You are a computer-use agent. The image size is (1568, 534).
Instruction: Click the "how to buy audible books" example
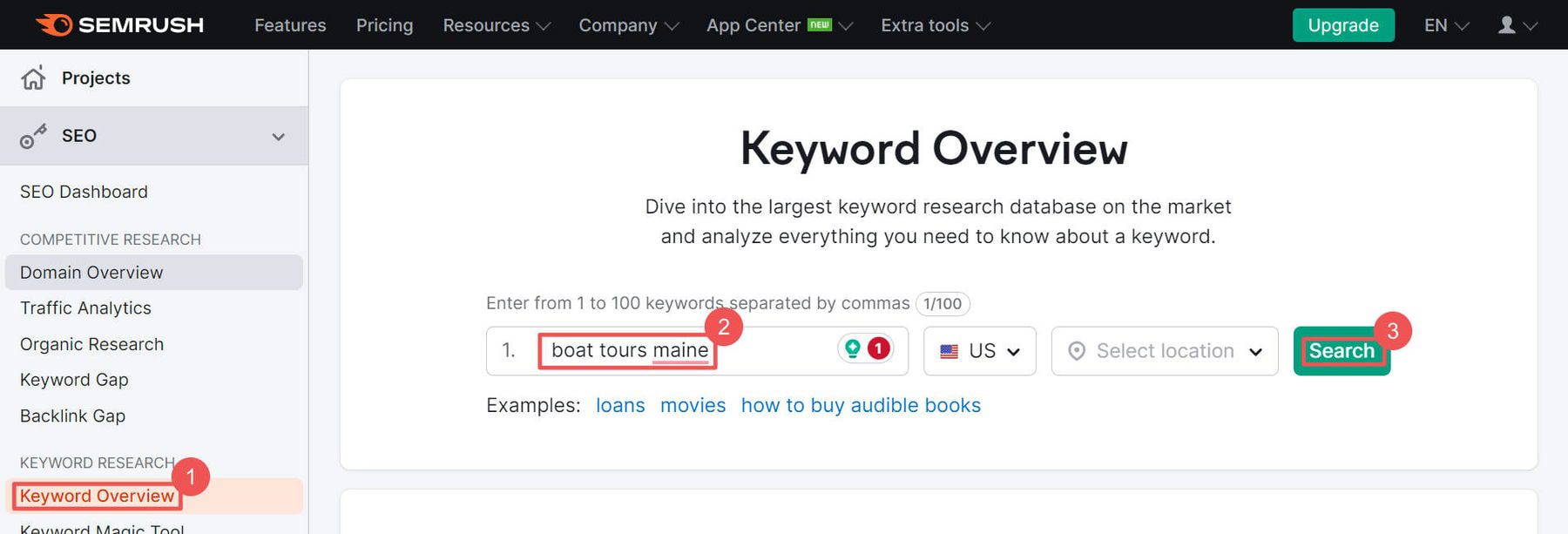tap(861, 405)
